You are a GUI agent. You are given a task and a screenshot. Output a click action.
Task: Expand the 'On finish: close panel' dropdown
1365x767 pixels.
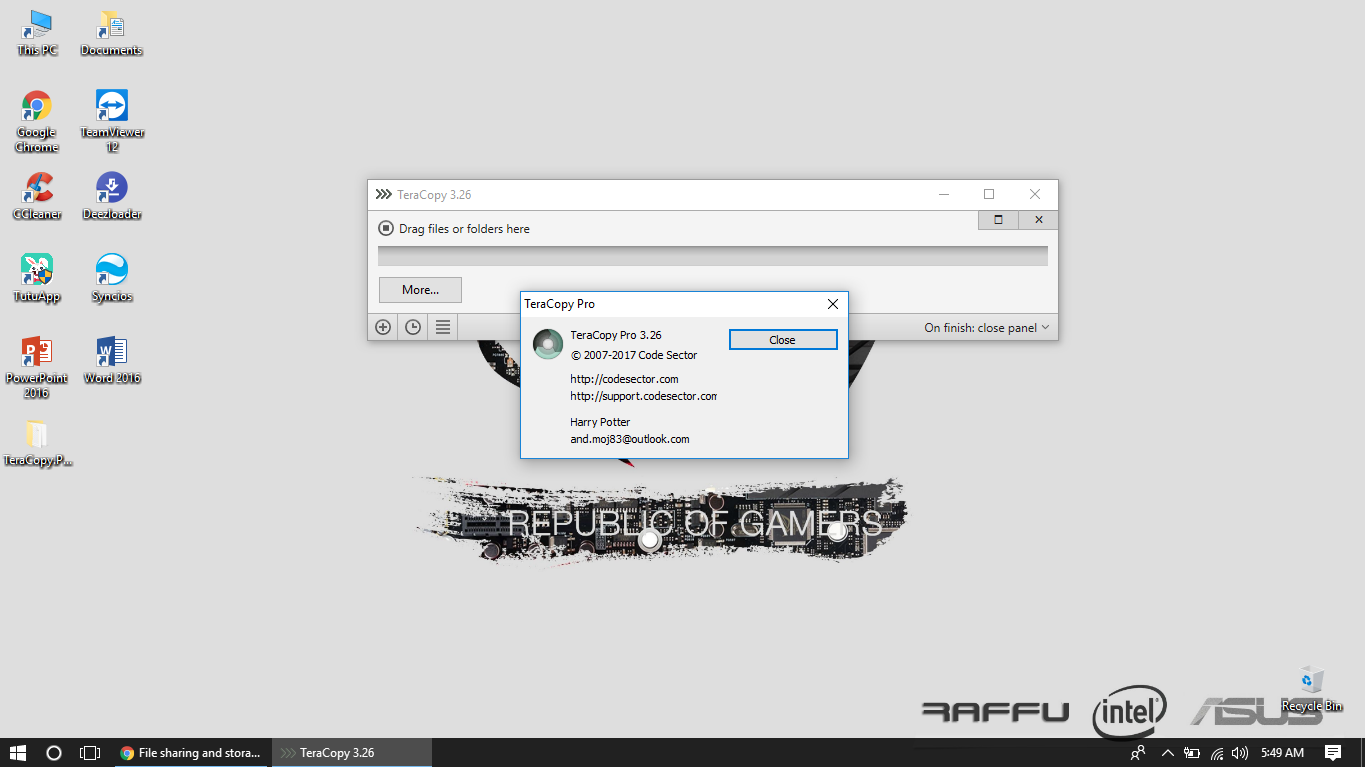click(x=987, y=327)
